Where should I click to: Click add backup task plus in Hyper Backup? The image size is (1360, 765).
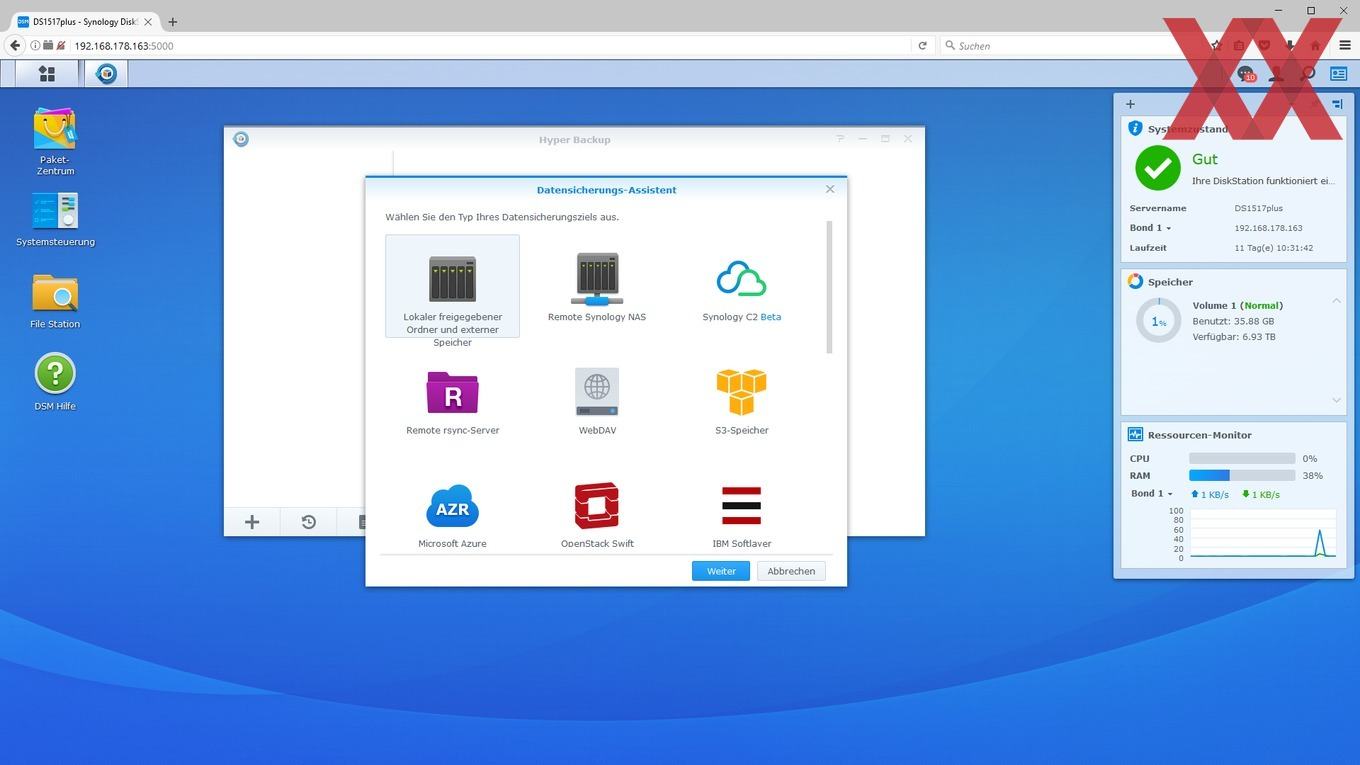pos(252,522)
